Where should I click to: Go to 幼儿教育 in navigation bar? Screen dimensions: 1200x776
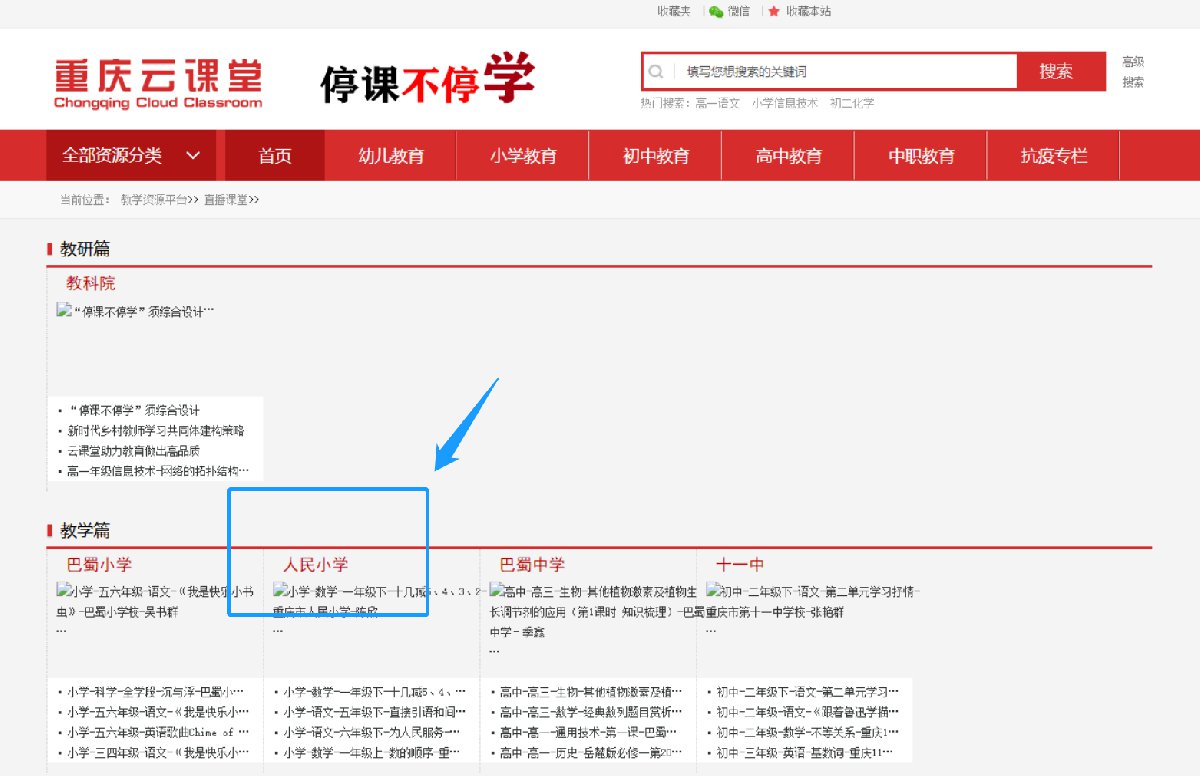(391, 156)
